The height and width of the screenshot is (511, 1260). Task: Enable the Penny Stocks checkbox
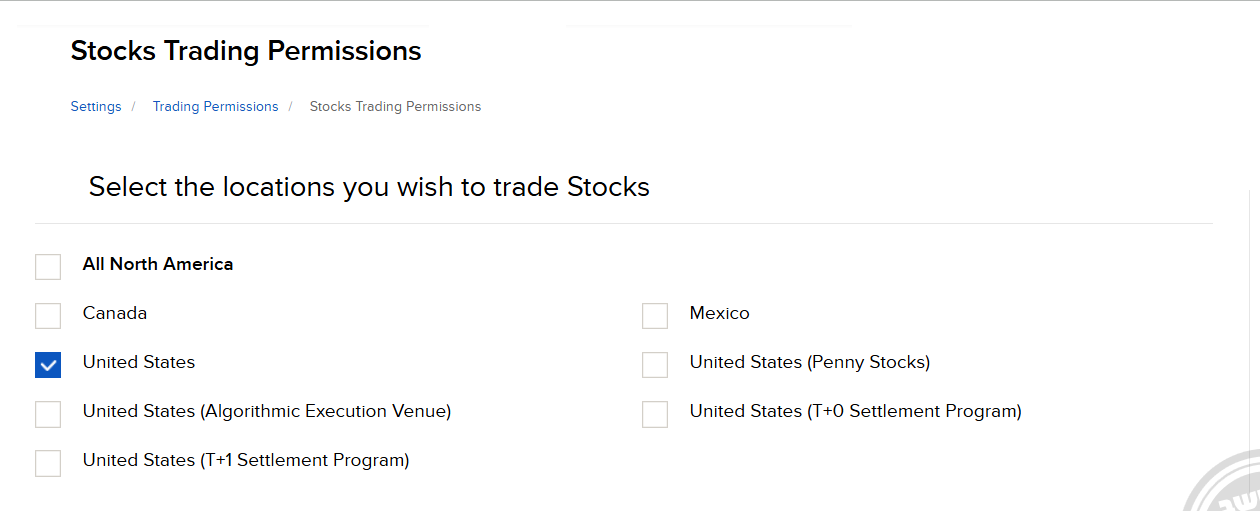[655, 365]
